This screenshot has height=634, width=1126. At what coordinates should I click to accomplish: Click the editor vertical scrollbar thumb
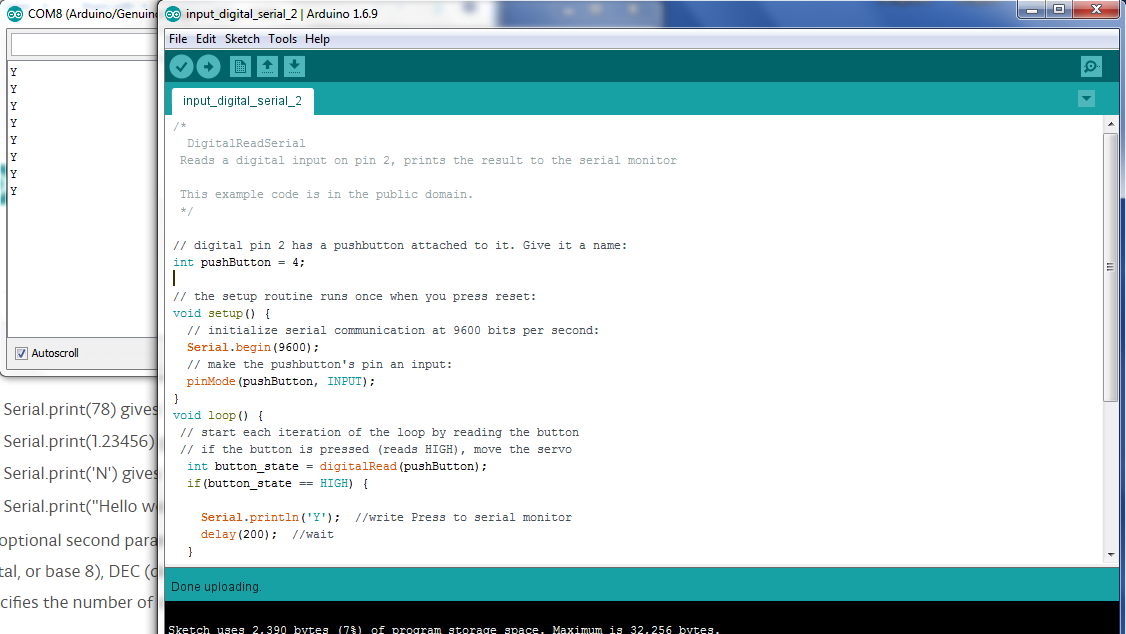1111,267
